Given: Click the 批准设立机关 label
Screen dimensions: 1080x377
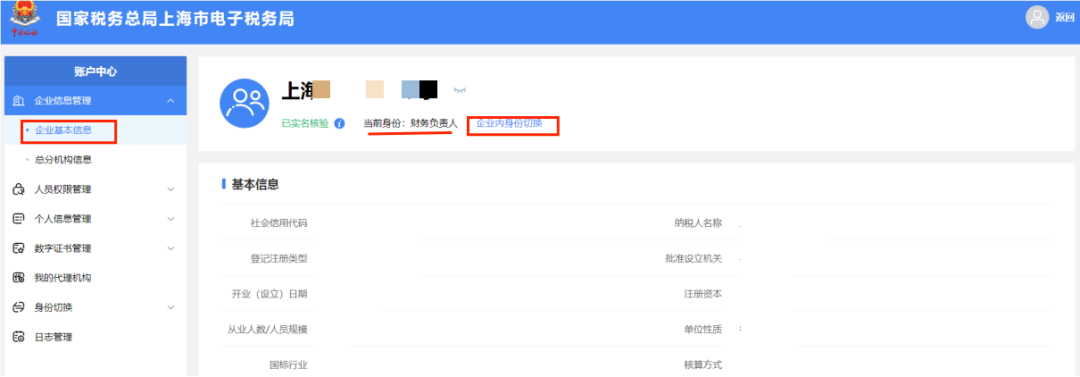Looking at the screenshot, I should (x=694, y=258).
